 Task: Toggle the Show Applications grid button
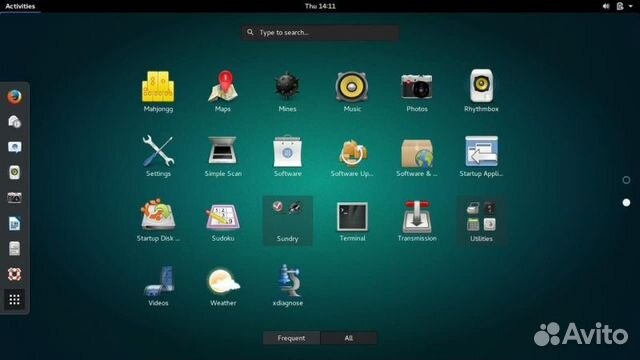[x=14, y=300]
